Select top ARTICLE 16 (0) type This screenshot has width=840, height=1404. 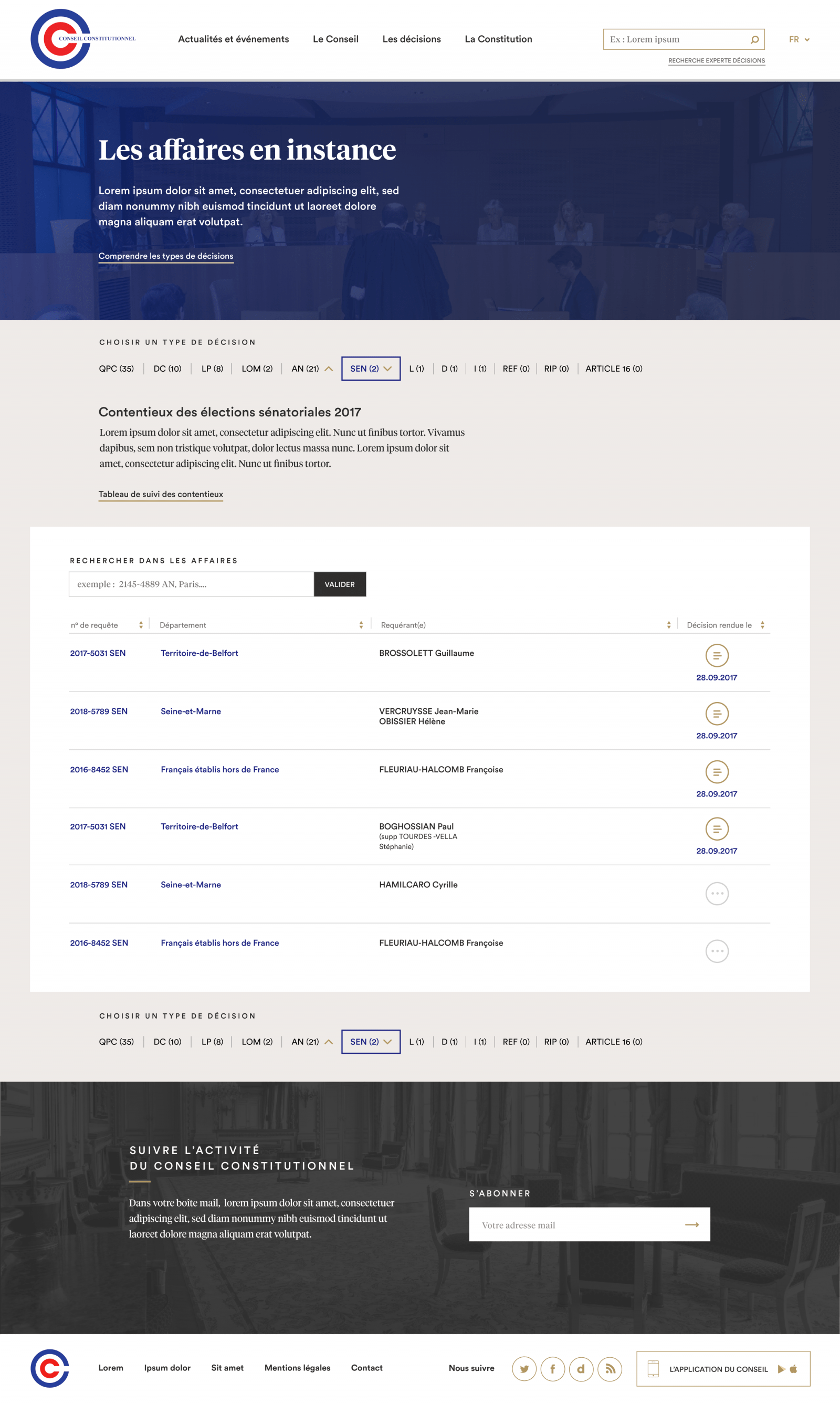[x=614, y=369]
